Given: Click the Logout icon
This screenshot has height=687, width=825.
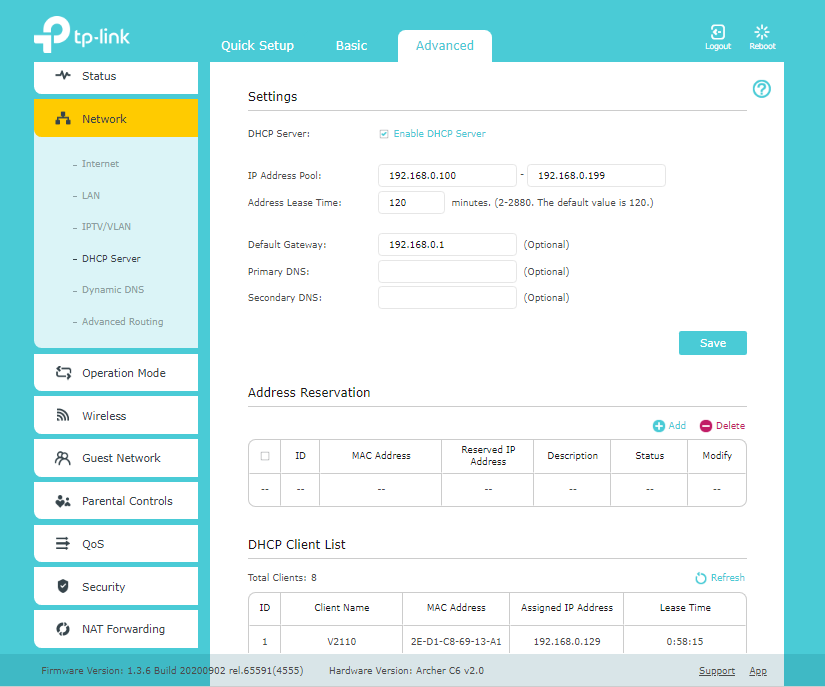Looking at the screenshot, I should point(717,33).
